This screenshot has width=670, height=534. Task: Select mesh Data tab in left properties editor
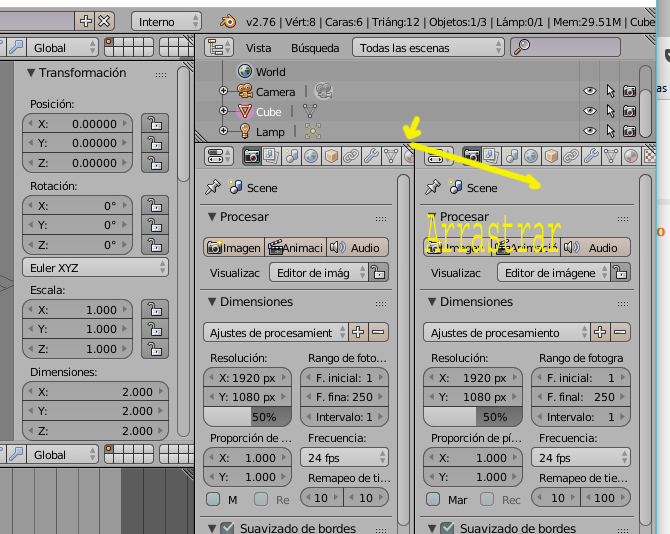(391, 156)
